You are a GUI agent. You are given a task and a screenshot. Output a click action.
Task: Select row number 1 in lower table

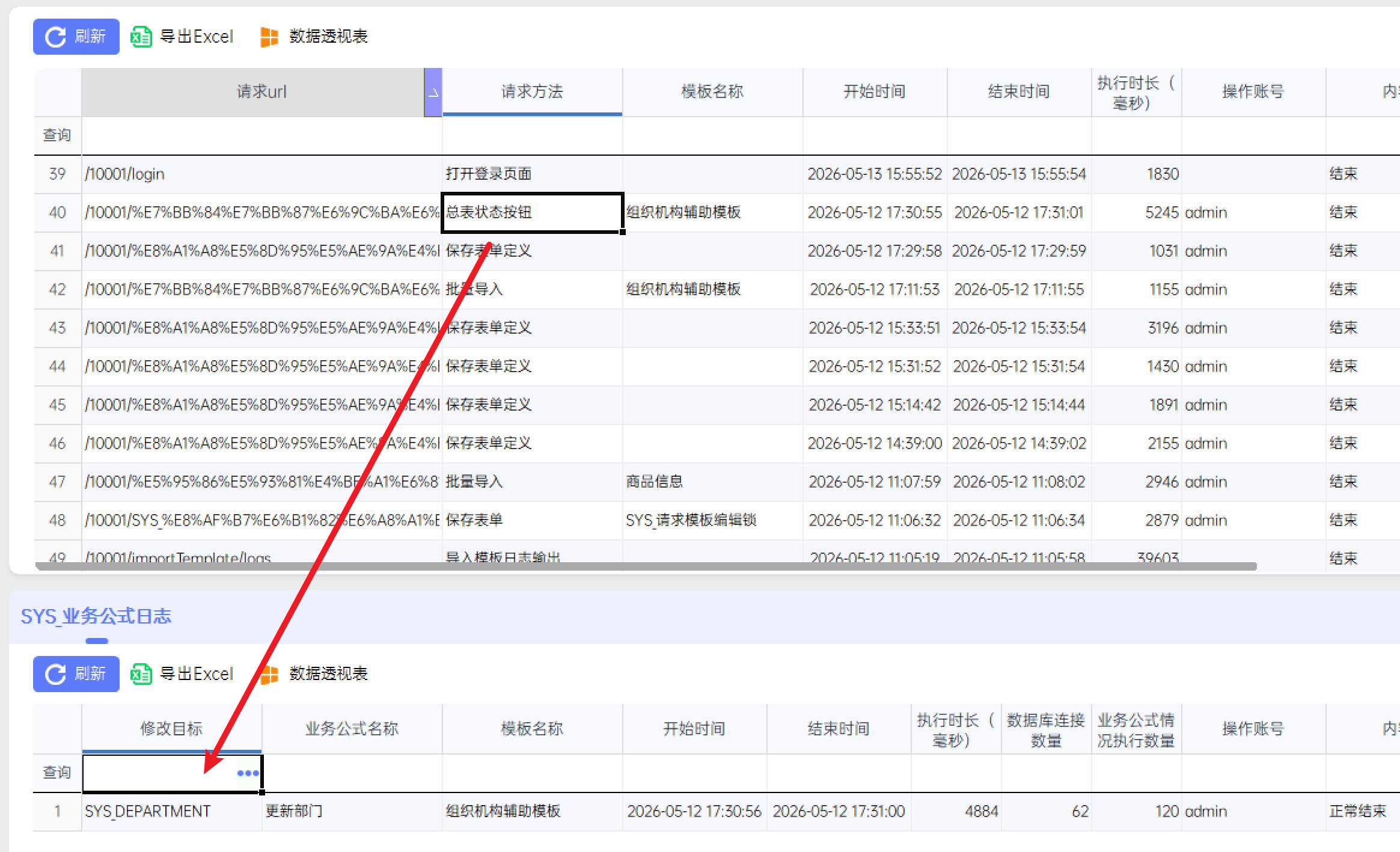57,812
